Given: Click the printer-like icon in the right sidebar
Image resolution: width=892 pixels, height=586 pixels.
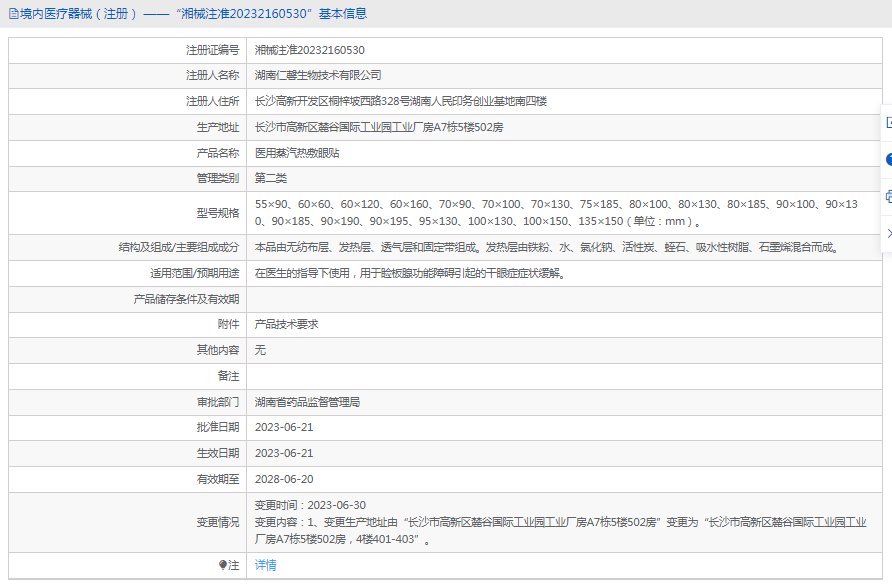Looking at the screenshot, I should click(888, 197).
